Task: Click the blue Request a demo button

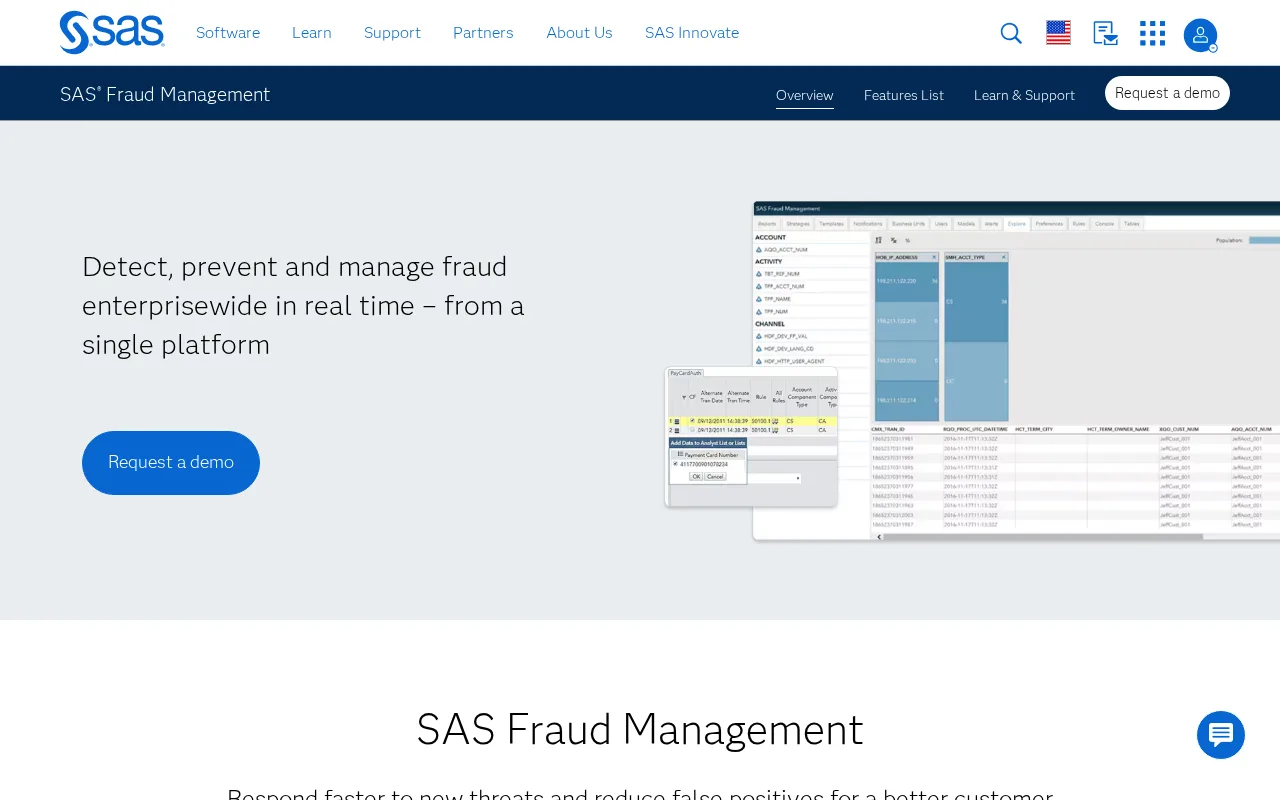Action: (x=171, y=463)
